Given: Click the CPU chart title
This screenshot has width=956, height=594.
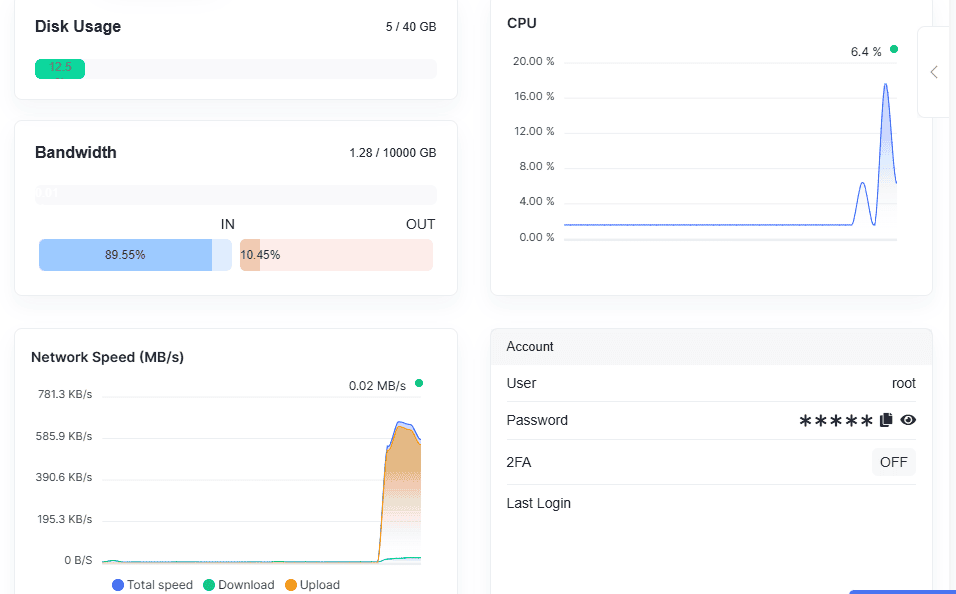Looking at the screenshot, I should pos(522,23).
